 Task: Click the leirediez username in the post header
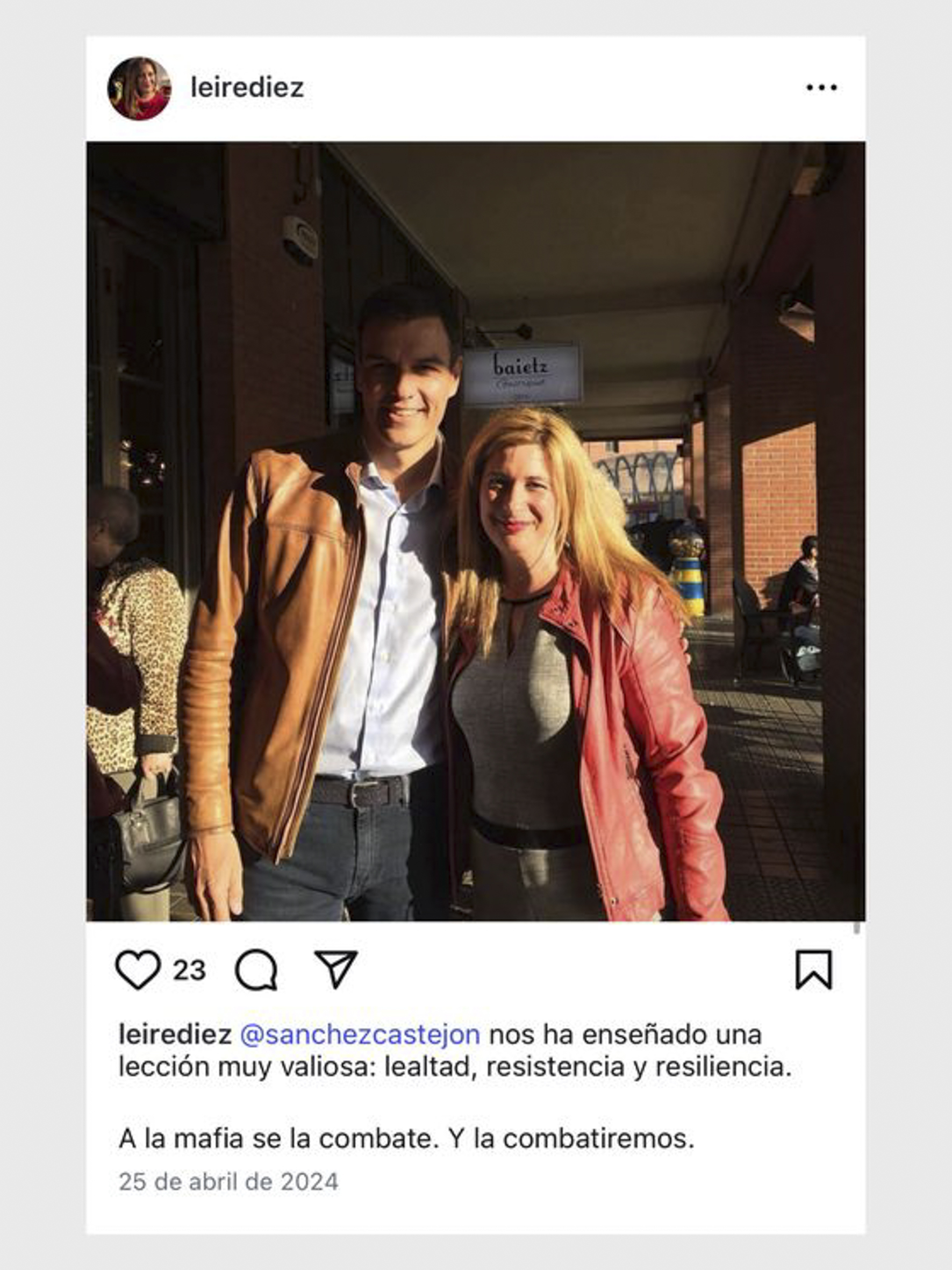(x=247, y=88)
